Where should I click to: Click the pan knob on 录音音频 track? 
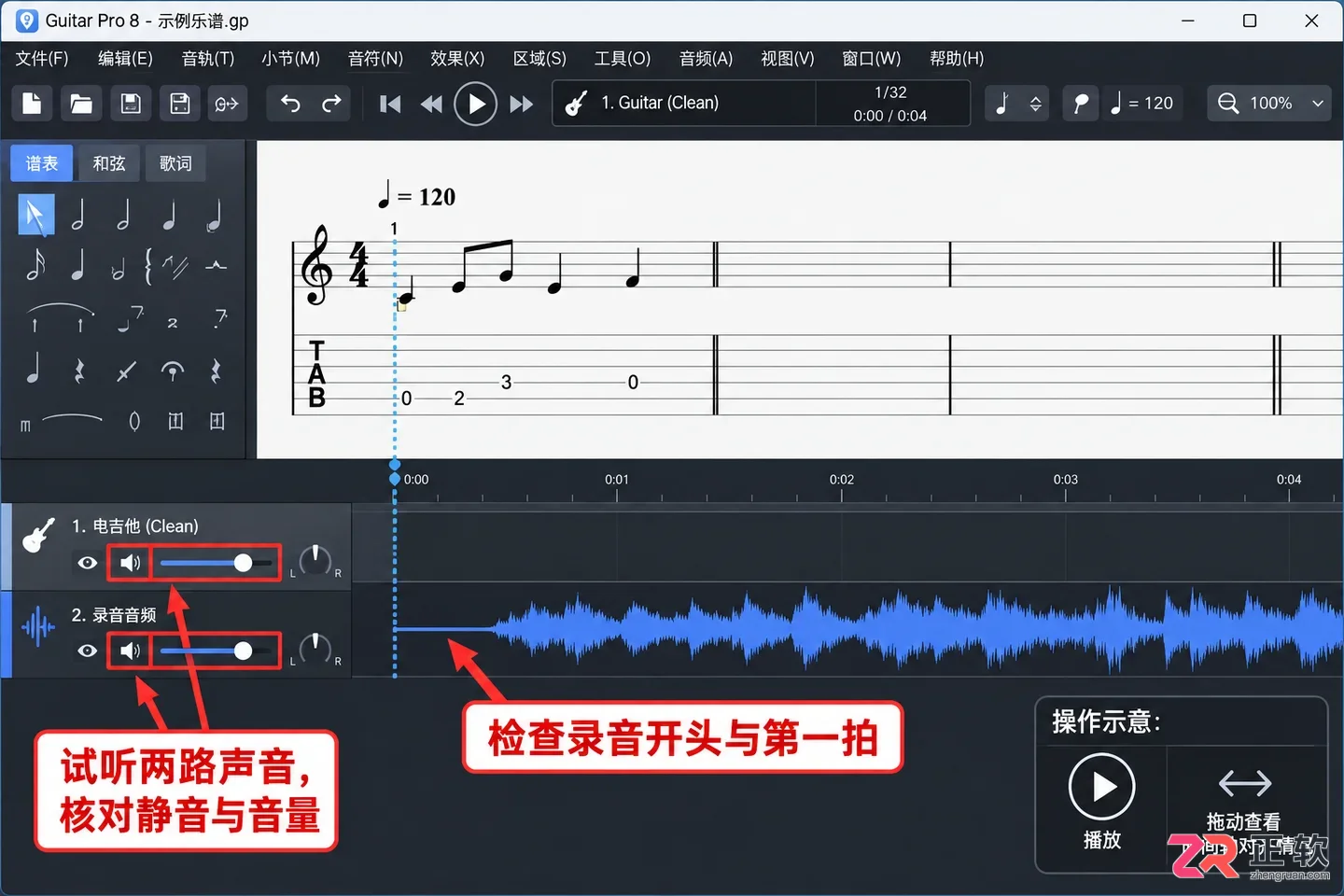tap(315, 648)
